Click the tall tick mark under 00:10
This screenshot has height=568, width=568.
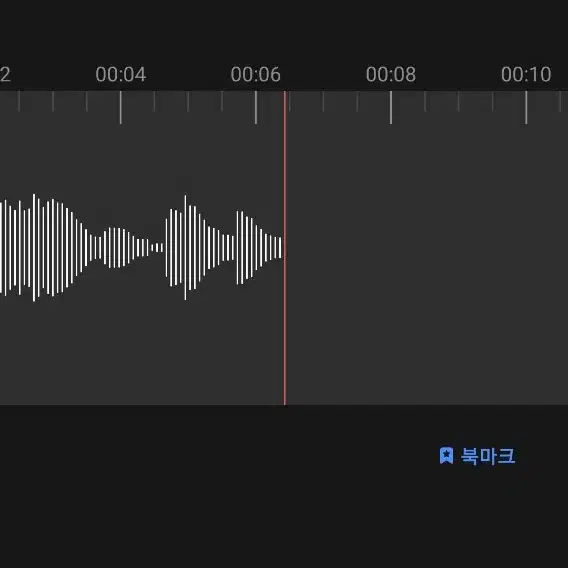click(x=526, y=107)
